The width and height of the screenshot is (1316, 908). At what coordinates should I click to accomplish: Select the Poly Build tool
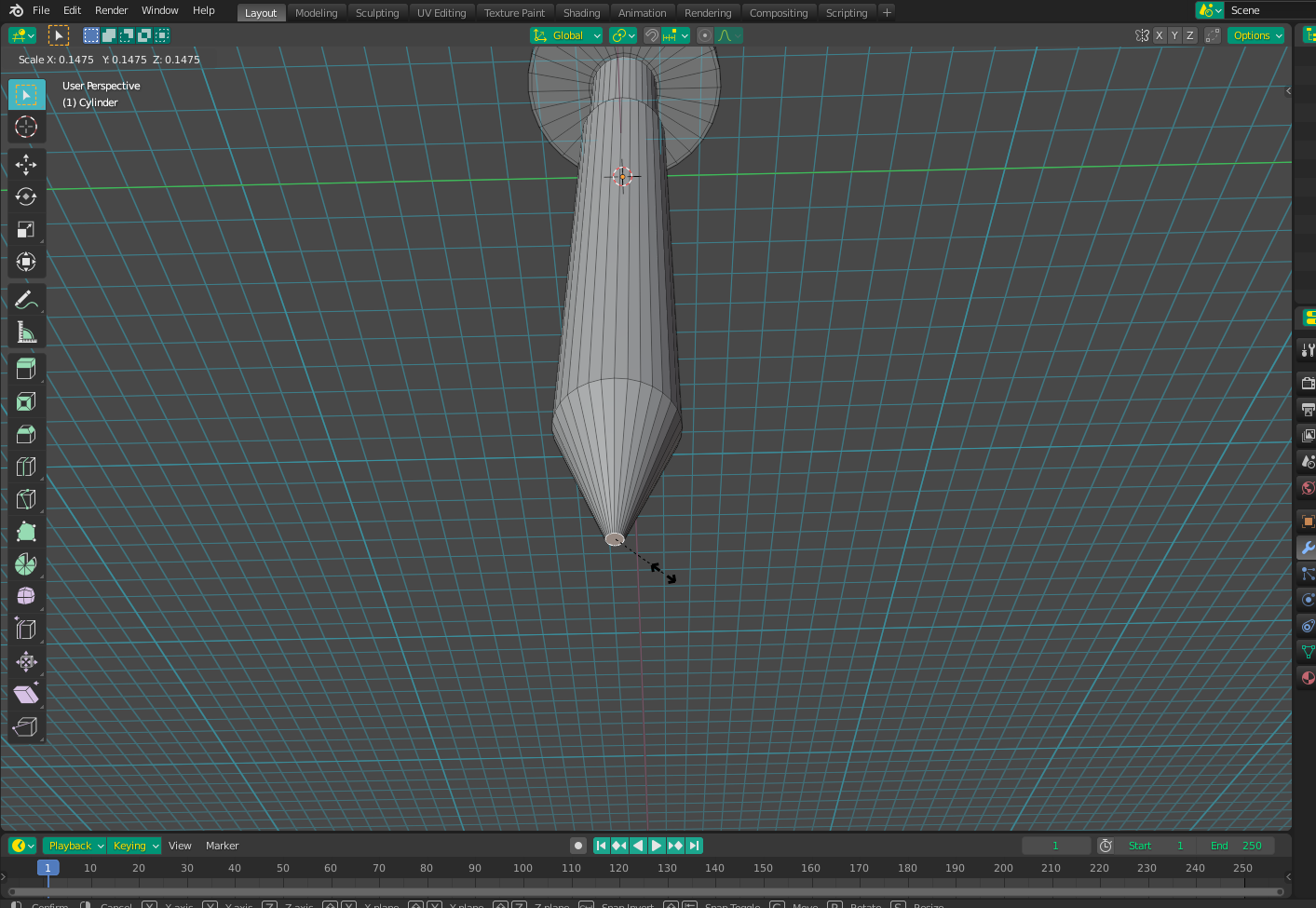point(26,532)
